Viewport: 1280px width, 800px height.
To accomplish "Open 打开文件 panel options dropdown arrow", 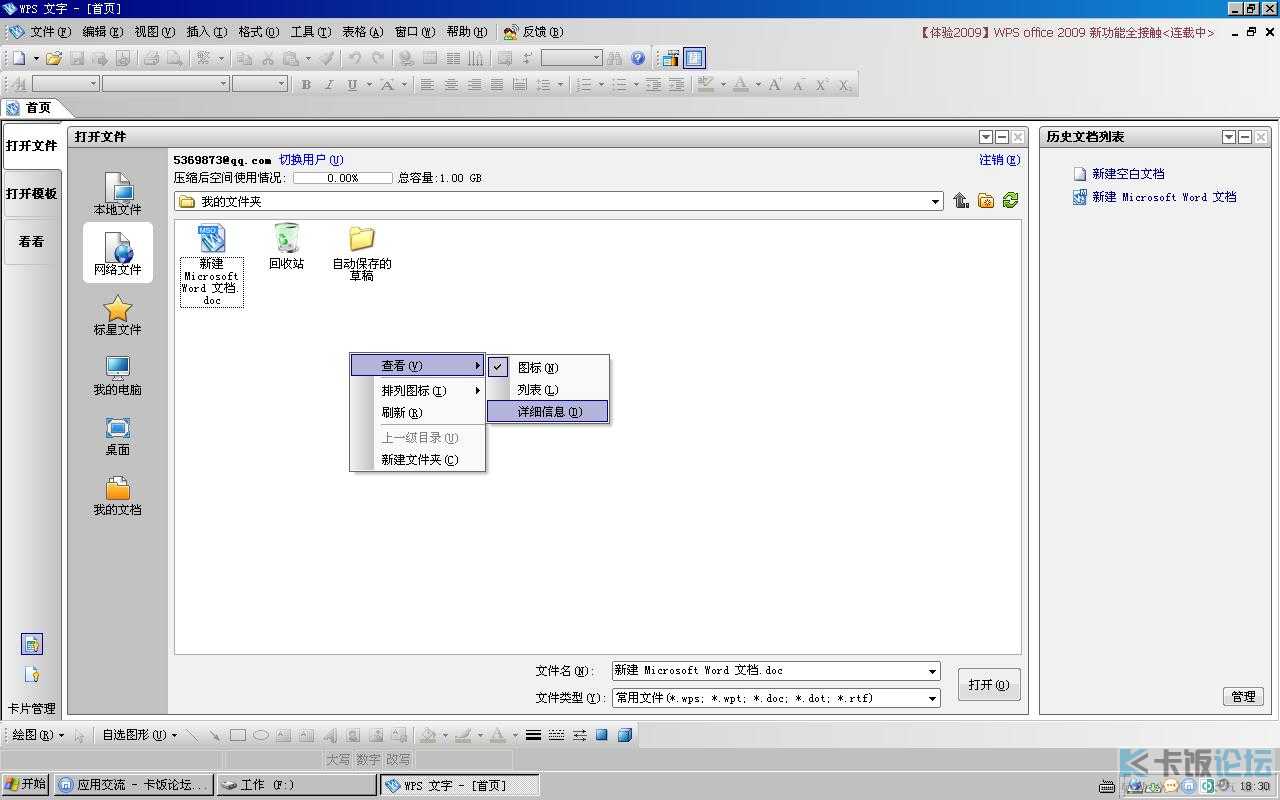I will (x=986, y=137).
